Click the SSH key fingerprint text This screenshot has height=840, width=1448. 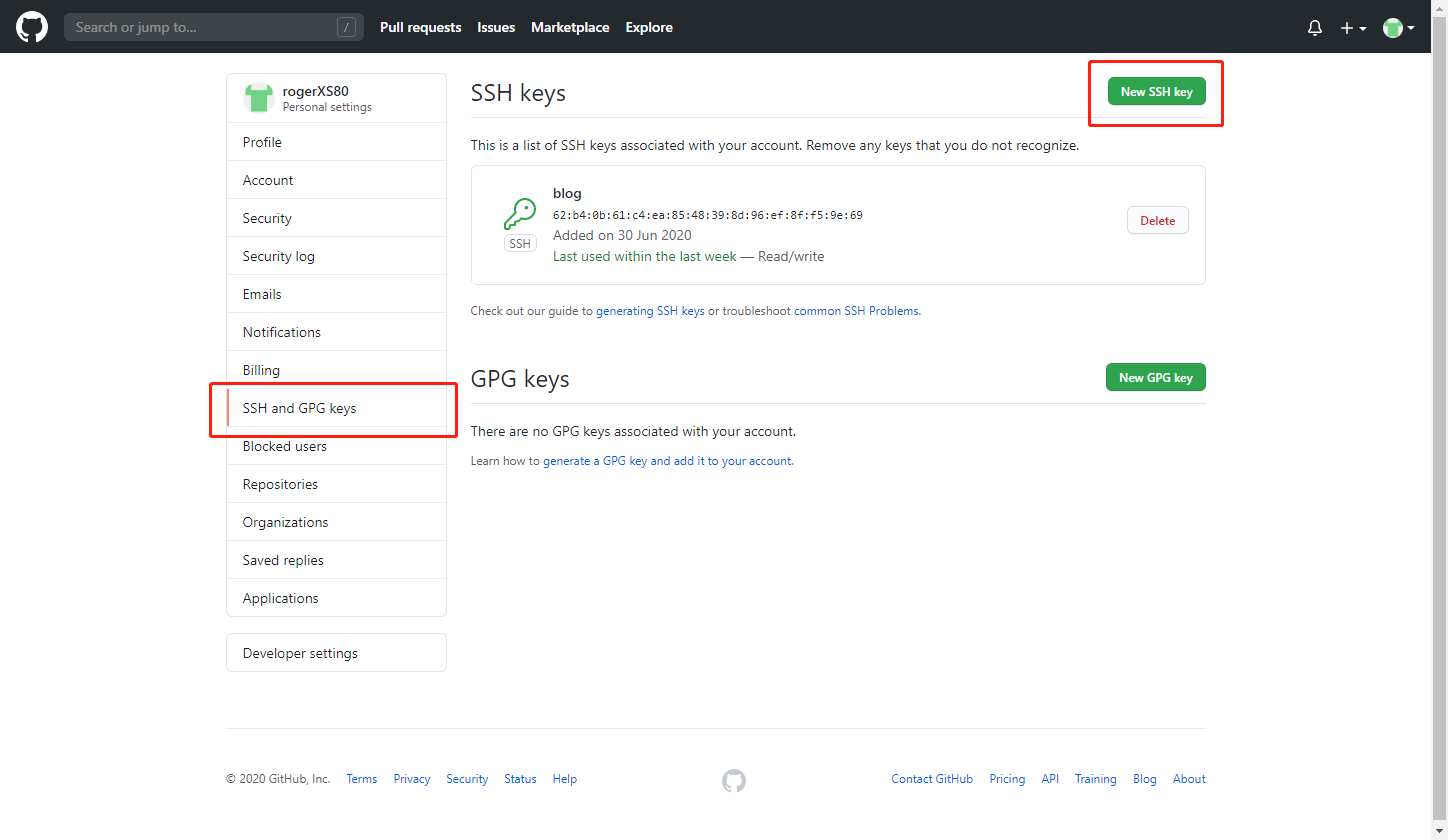(x=707, y=215)
